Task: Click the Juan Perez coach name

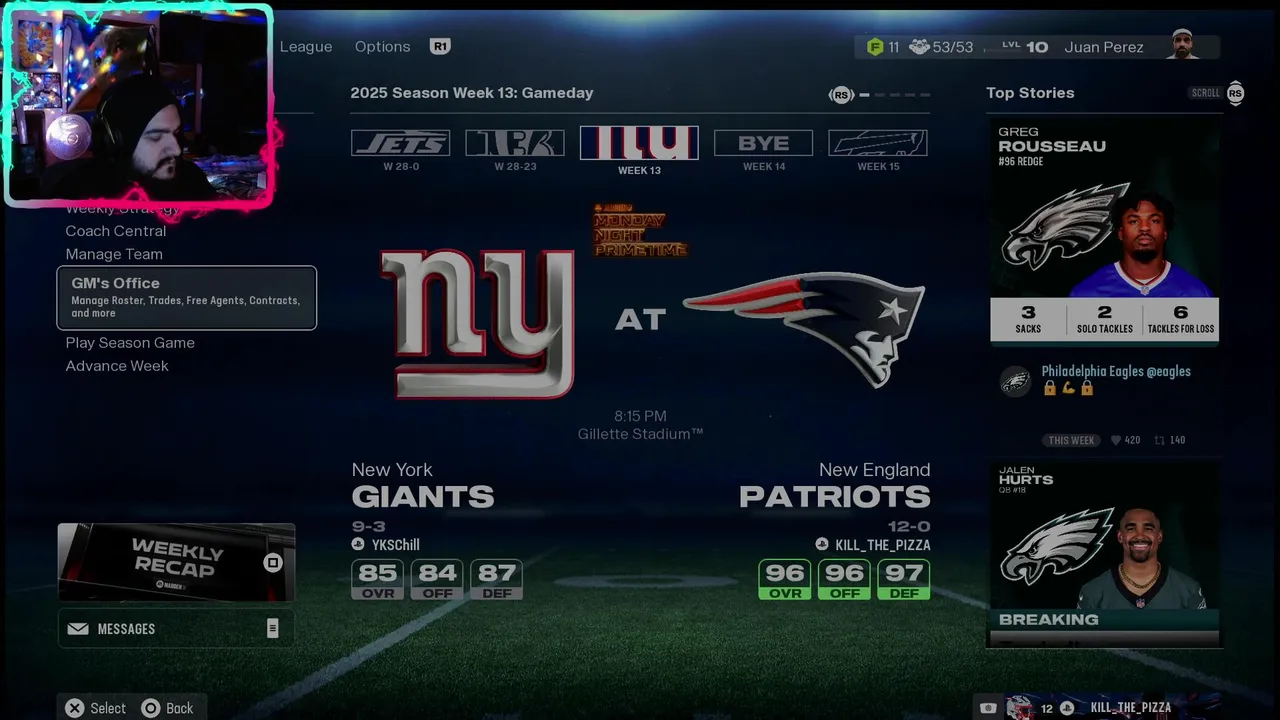Action: click(1104, 47)
